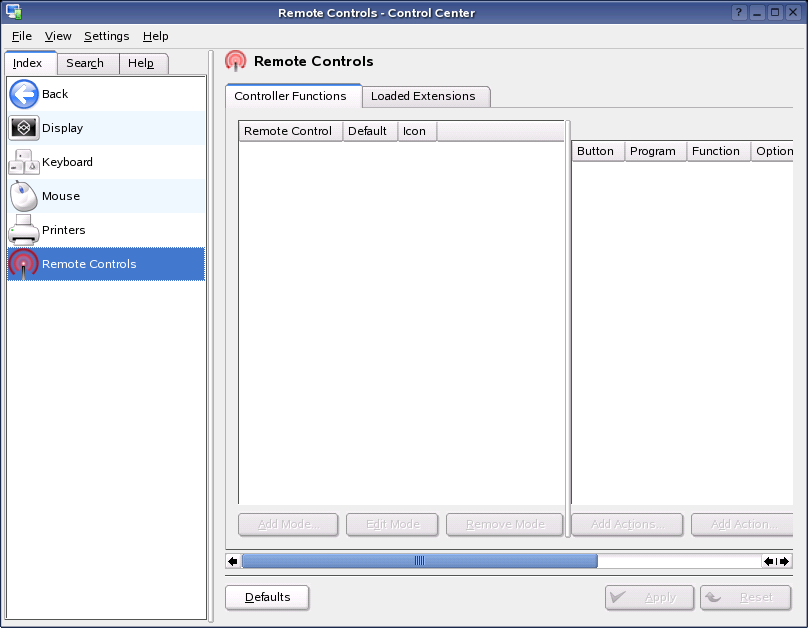This screenshot has height=628, width=808.
Task: Click the empty scrollbar track right of thumb
Action: (x=679, y=561)
